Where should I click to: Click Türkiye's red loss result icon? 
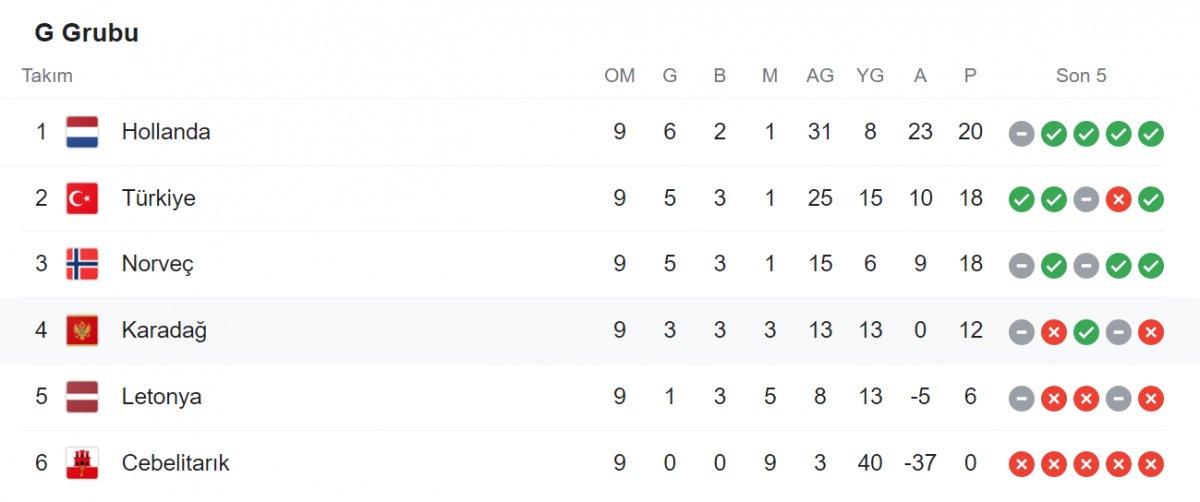(1118, 199)
